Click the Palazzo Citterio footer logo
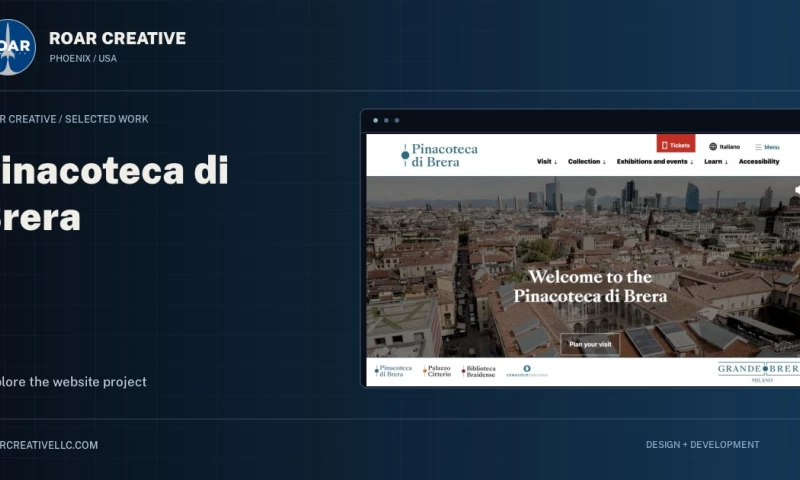The width and height of the screenshot is (800, 480). pos(437,371)
